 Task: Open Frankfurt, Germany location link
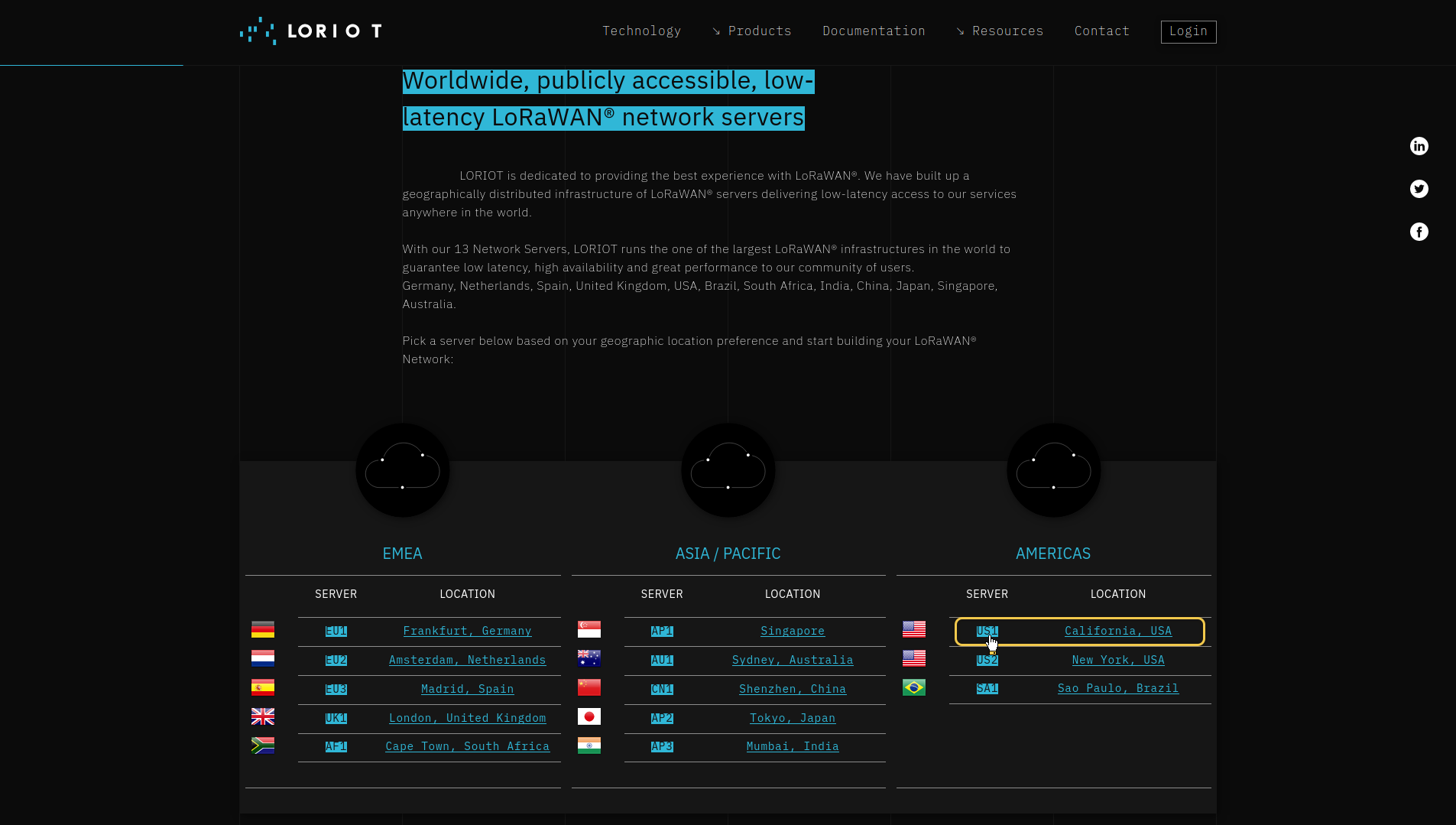(467, 631)
